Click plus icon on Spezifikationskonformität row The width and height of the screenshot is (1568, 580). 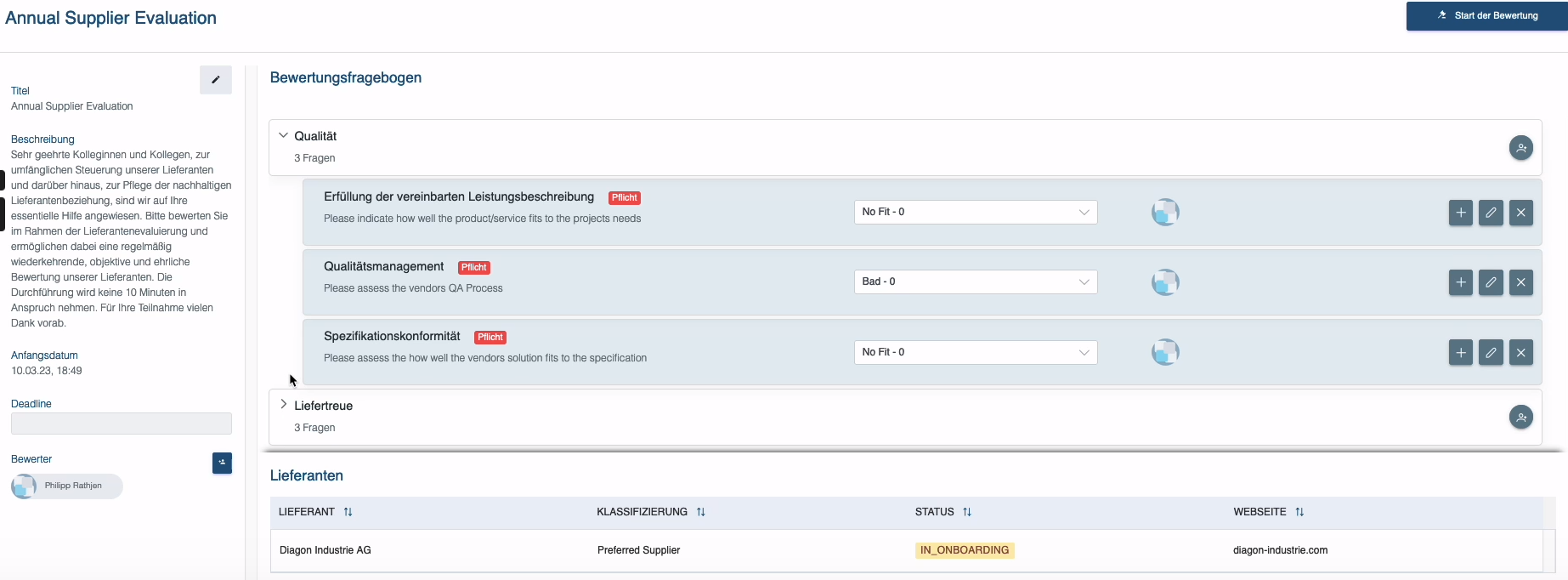coord(1460,352)
